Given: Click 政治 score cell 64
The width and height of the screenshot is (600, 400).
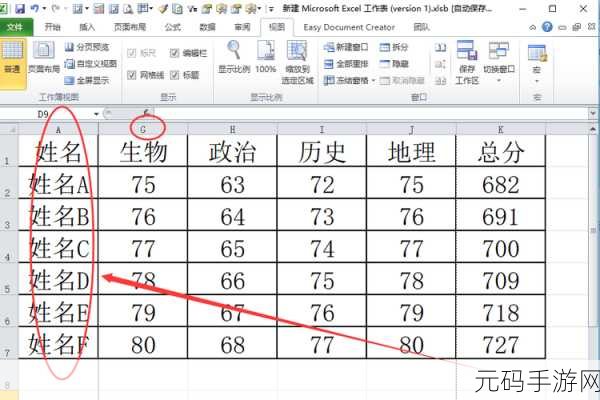Looking at the screenshot, I should point(232,215).
